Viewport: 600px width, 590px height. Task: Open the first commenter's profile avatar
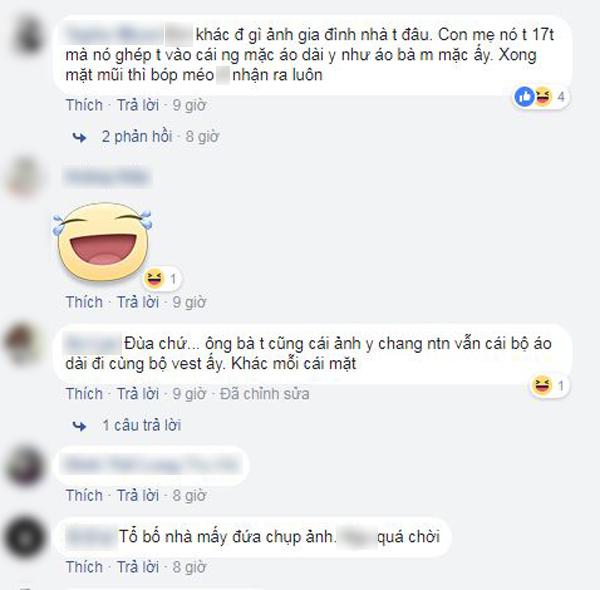point(28,36)
